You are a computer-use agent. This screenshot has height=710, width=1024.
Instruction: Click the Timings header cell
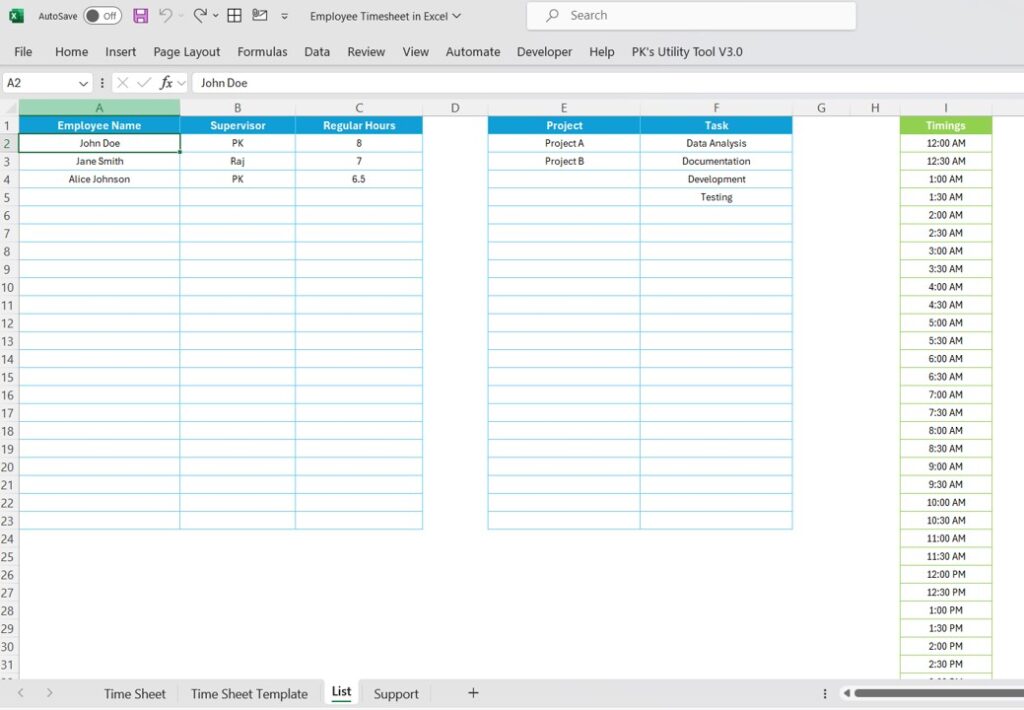pyautogui.click(x=946, y=125)
